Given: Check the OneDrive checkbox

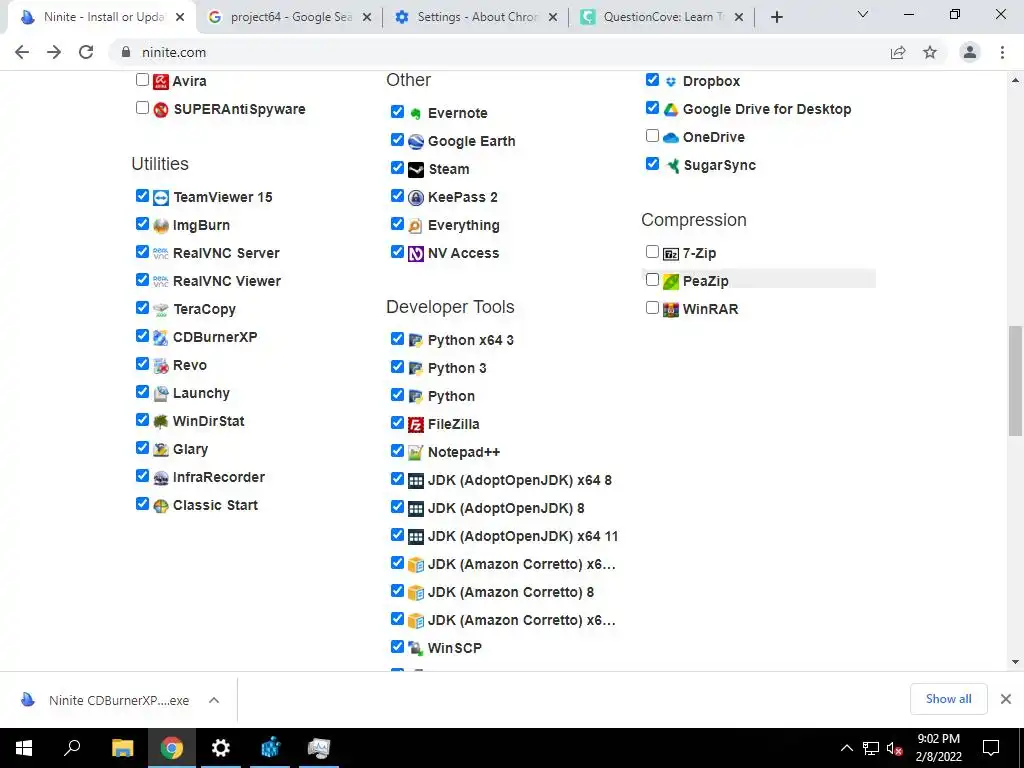Looking at the screenshot, I should pyautogui.click(x=652, y=136).
